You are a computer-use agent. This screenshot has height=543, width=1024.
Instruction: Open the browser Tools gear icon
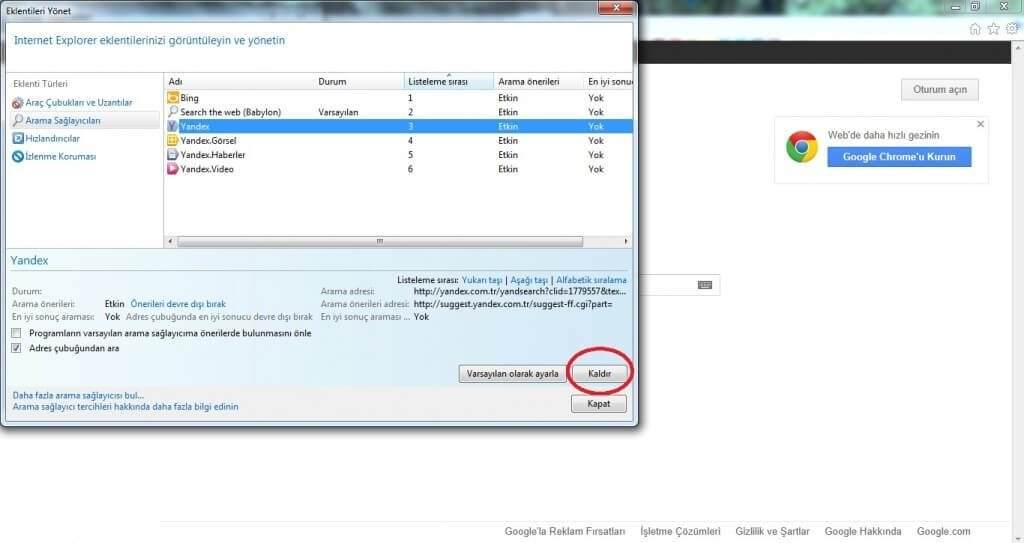tap(1012, 29)
